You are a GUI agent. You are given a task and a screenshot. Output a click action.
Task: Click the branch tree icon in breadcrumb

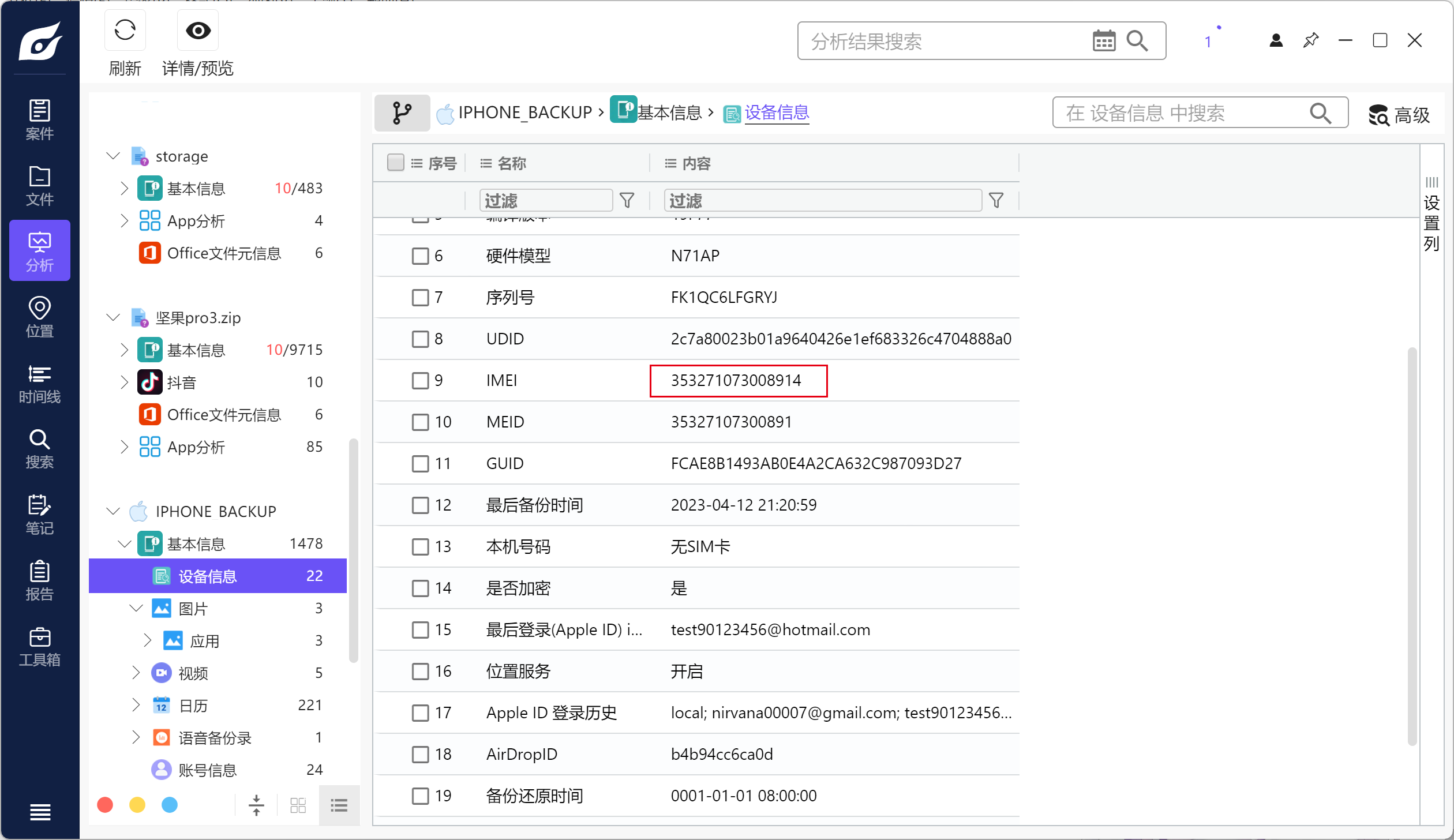pos(402,112)
